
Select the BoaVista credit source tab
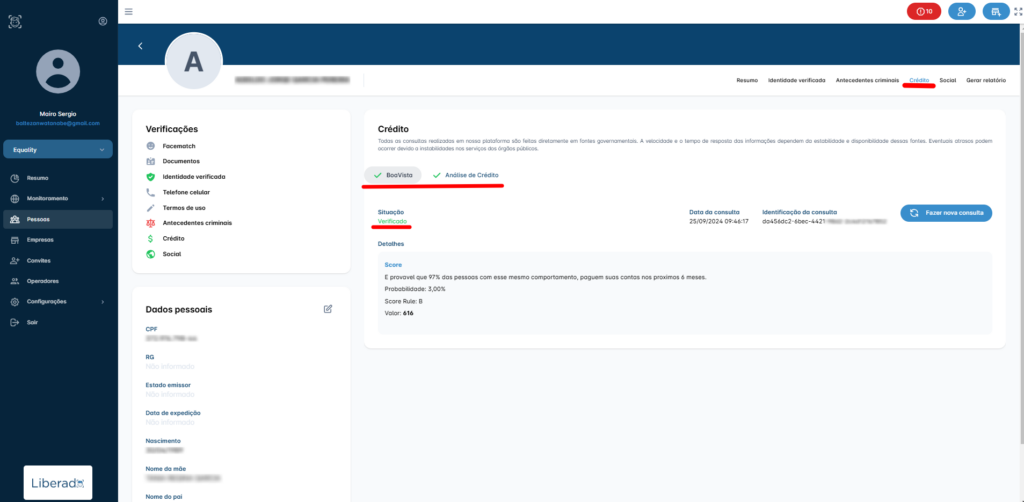[392, 175]
